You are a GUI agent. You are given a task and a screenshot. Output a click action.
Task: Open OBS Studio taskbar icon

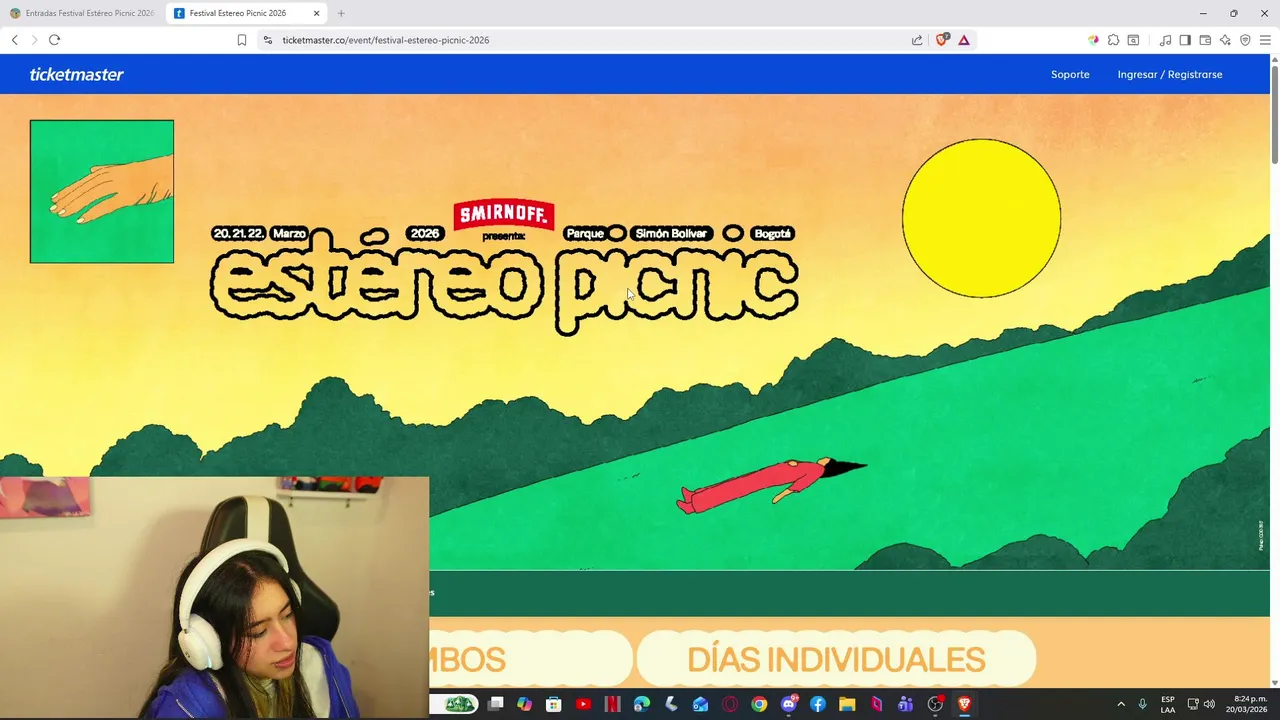click(935, 704)
